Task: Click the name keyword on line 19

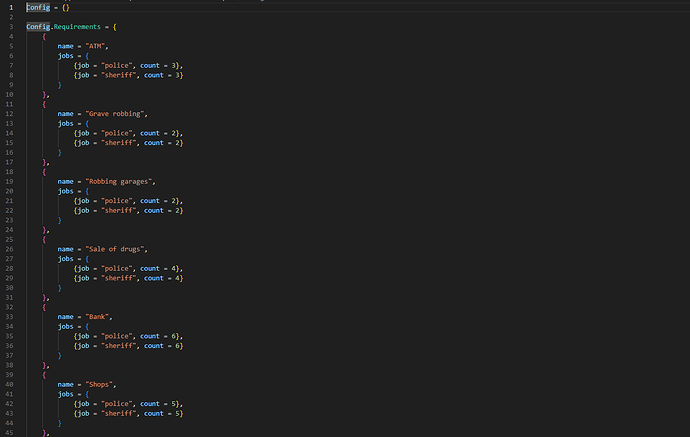Action: point(66,182)
